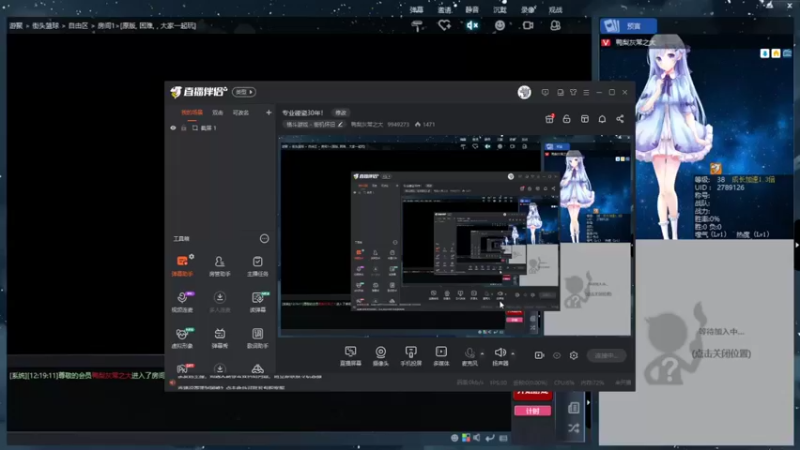Click the waiting-to-join seat placeholder
This screenshot has height=450, width=800.
click(696, 342)
